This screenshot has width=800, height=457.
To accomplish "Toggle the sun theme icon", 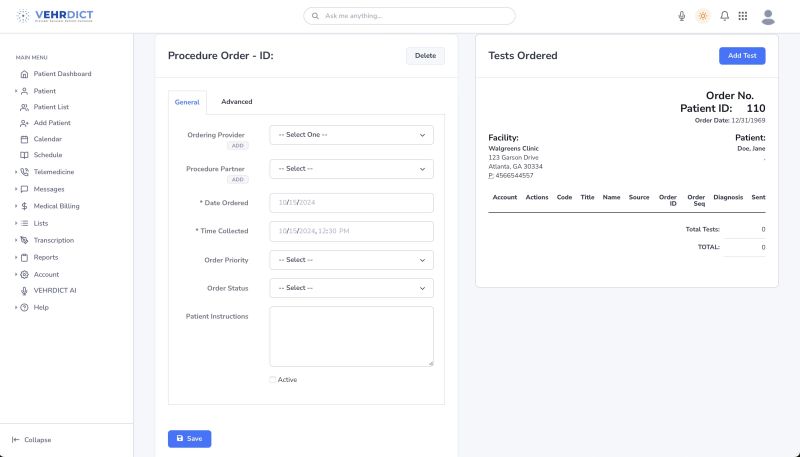I will click(703, 16).
